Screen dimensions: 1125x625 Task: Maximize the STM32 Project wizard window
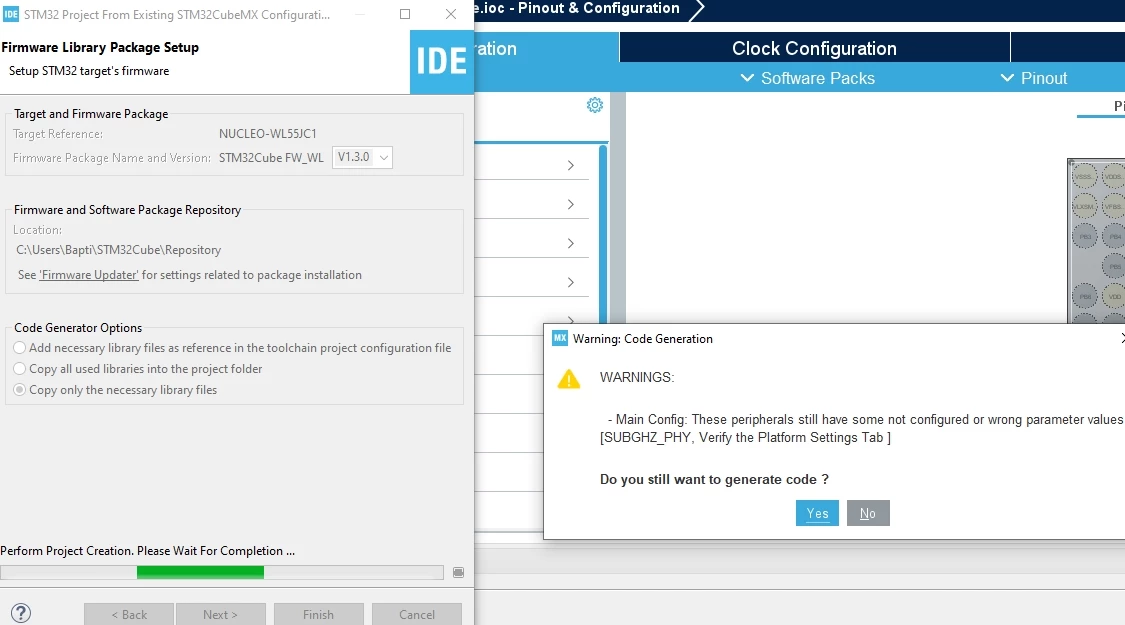405,14
